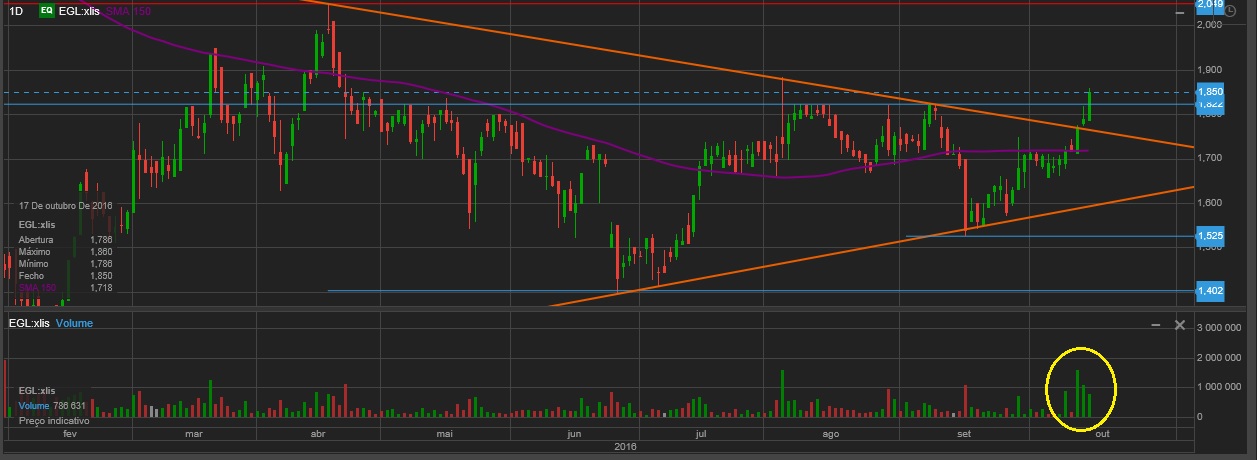Click the 'abr' month on time axis
1257x460 pixels.
click(x=320, y=435)
